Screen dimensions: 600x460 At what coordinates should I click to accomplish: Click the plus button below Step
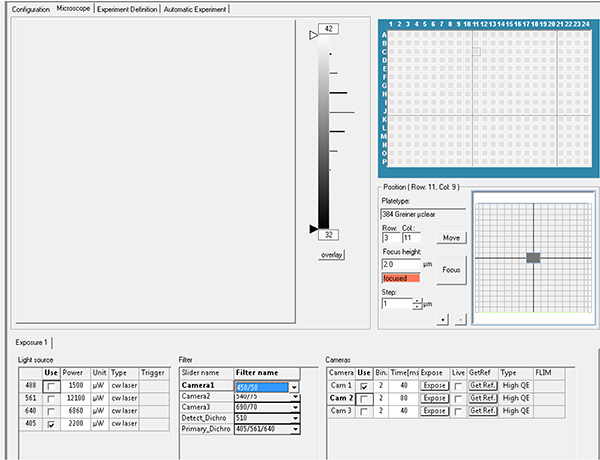(443, 319)
